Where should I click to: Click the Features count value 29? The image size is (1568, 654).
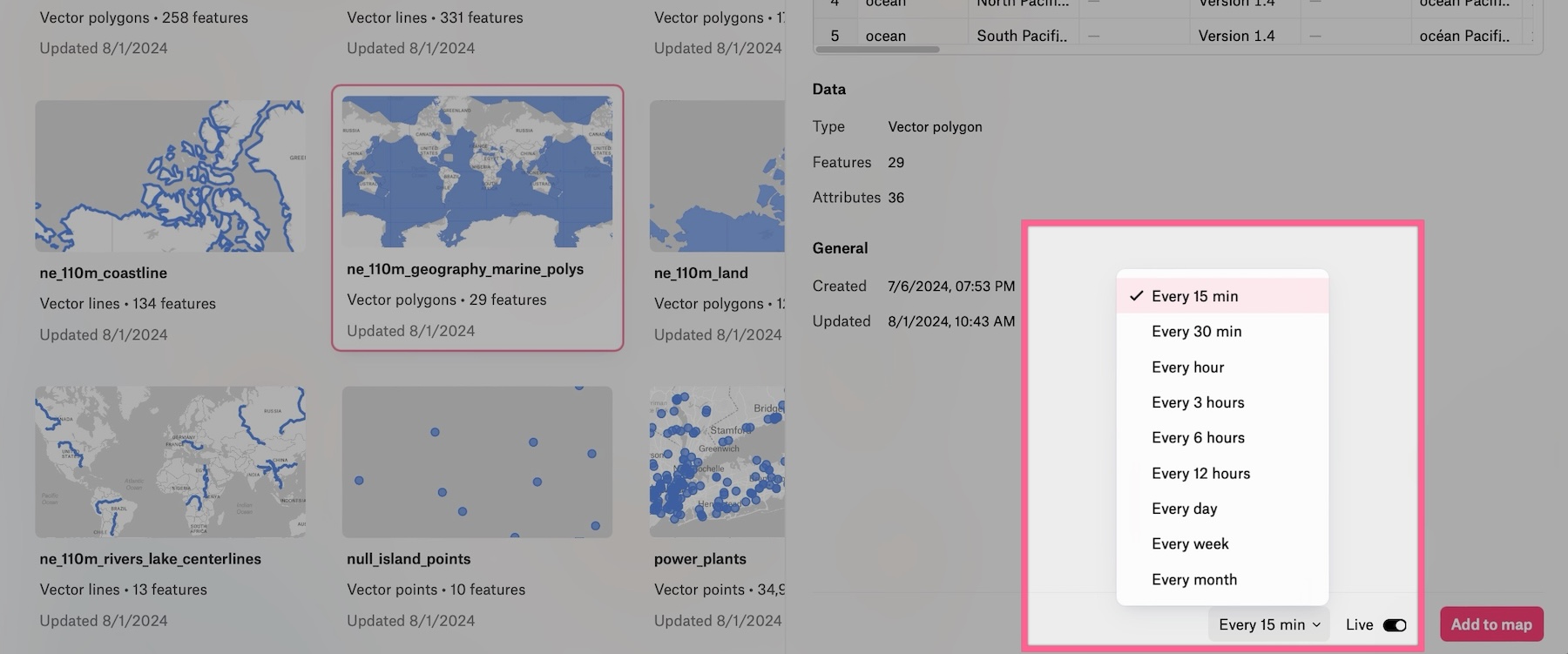[x=896, y=162]
